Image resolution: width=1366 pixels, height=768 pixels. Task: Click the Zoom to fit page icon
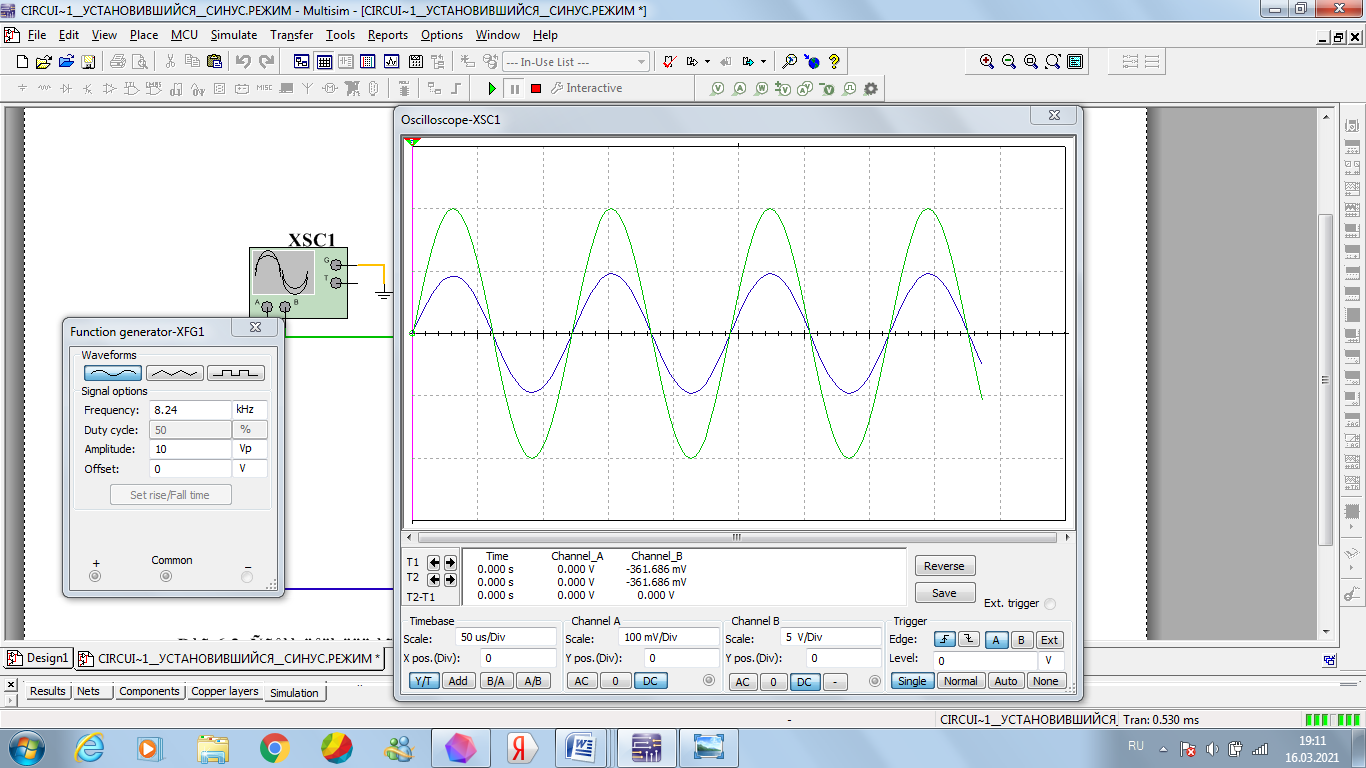[x=1053, y=62]
